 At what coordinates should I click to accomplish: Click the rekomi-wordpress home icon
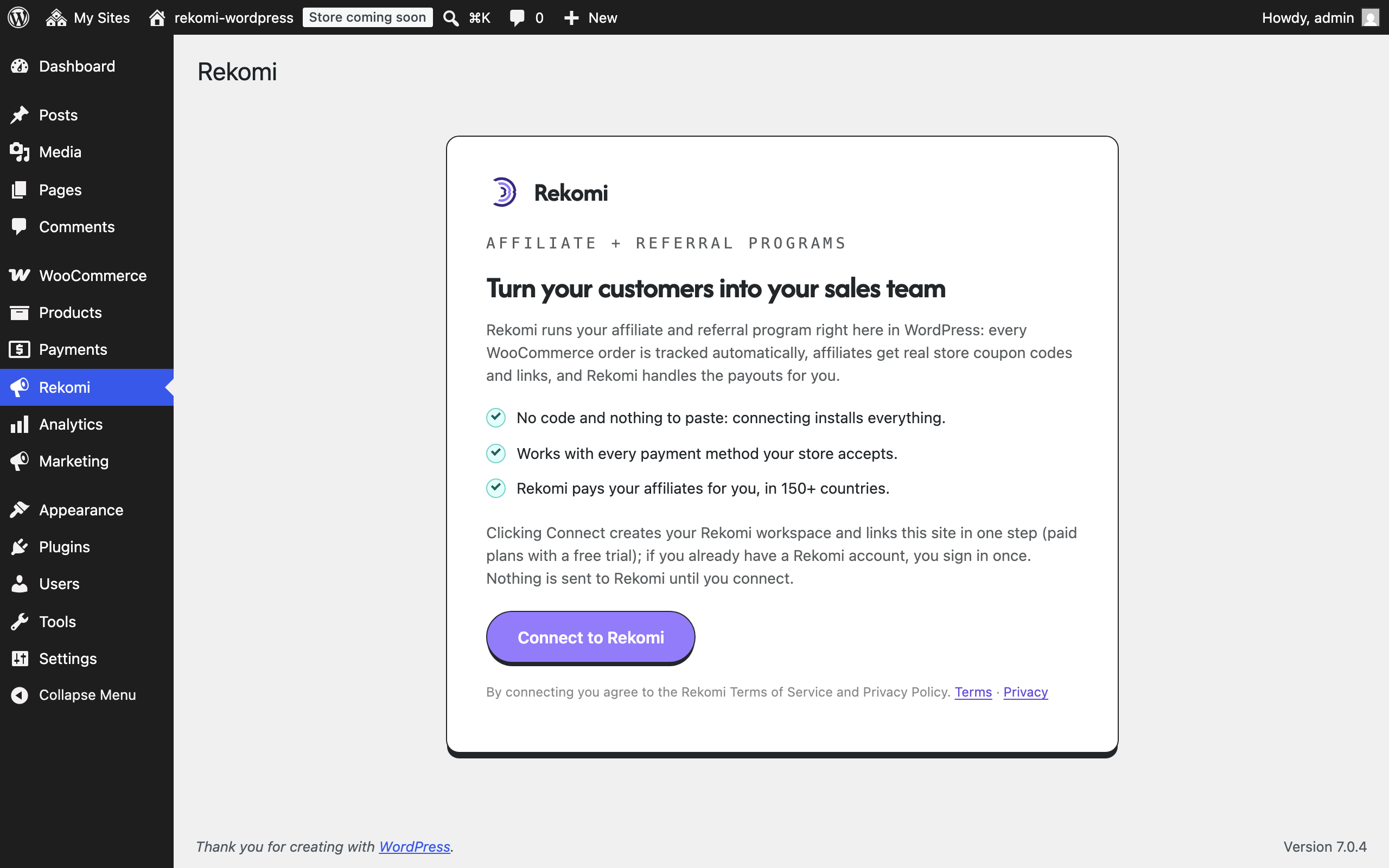[157, 17]
